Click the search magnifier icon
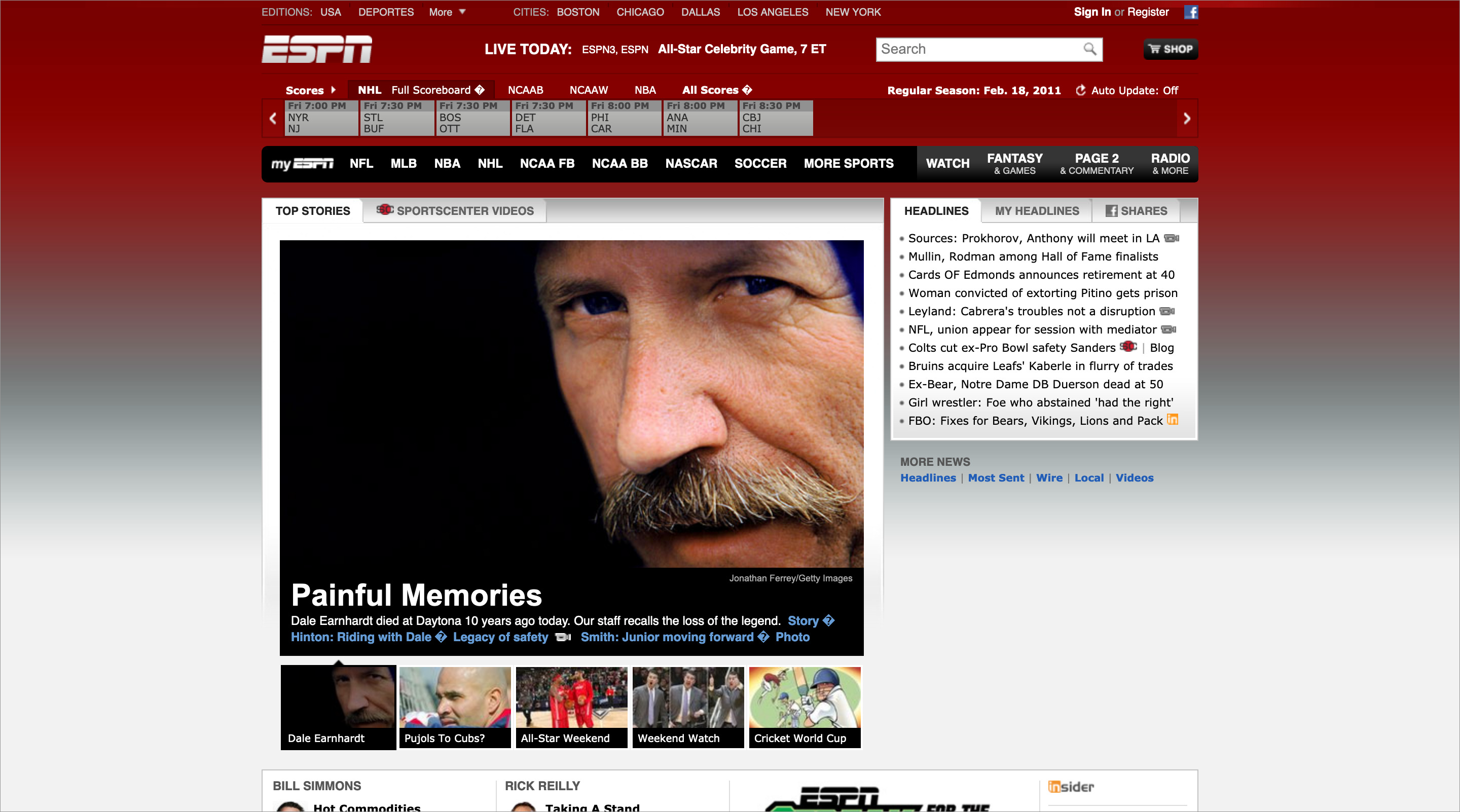The width and height of the screenshot is (1460, 812). [1089, 49]
